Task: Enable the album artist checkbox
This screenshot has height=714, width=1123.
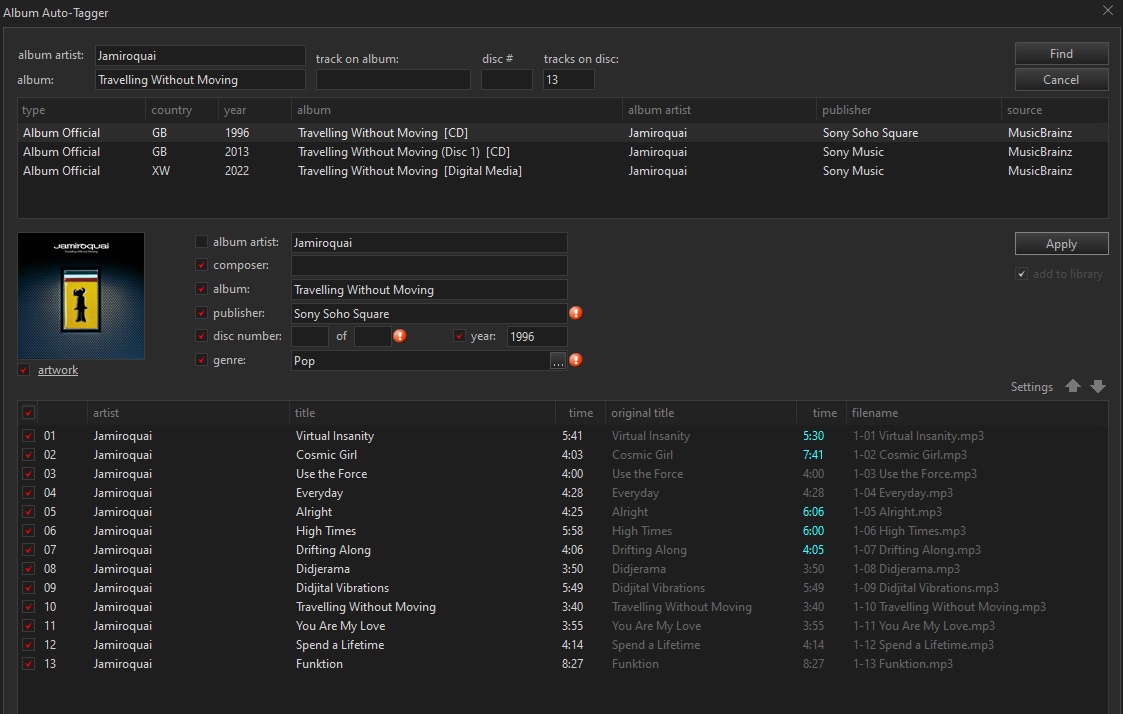Action: 202,242
